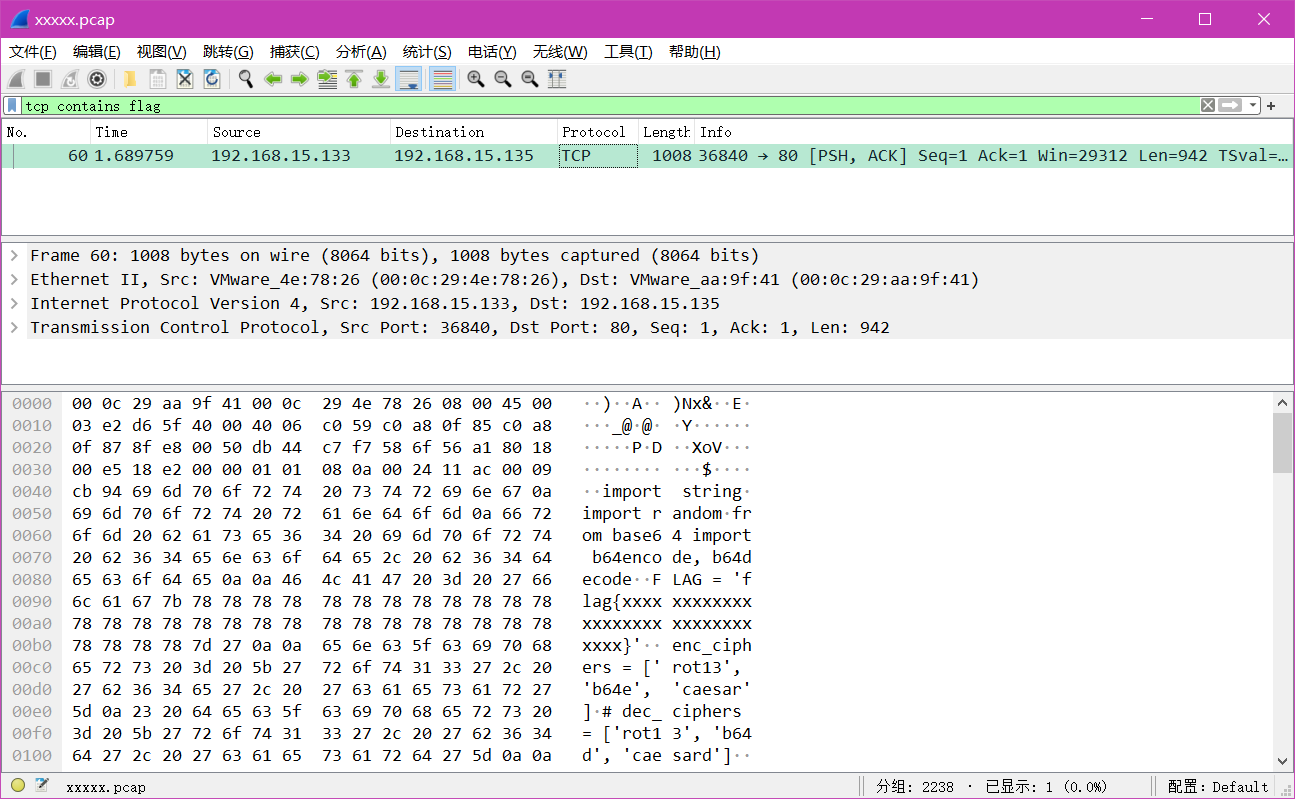The height and width of the screenshot is (799, 1295).
Task: Open capture options gear icon
Action: [97, 79]
